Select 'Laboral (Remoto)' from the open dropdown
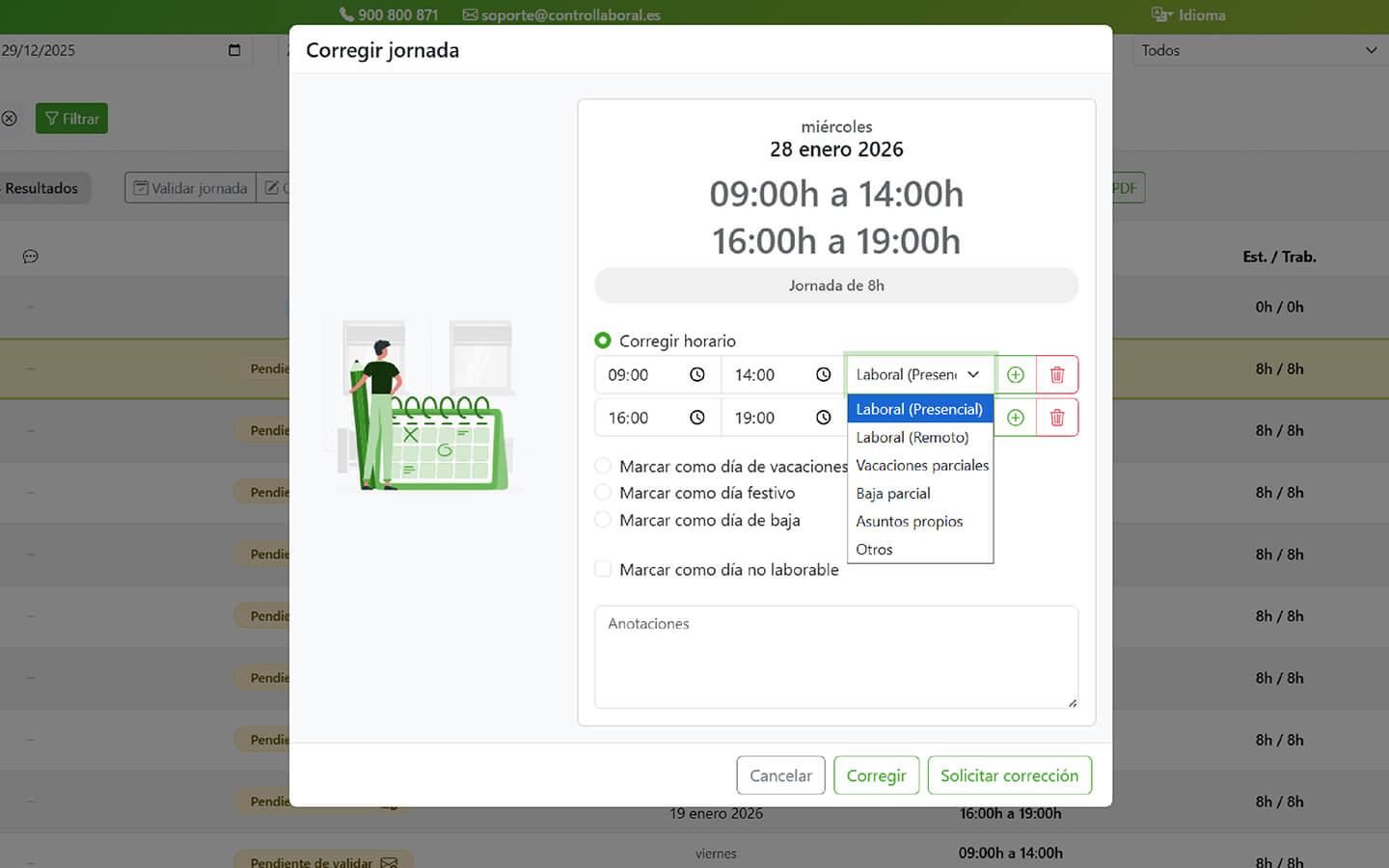This screenshot has width=1389, height=868. (x=911, y=437)
